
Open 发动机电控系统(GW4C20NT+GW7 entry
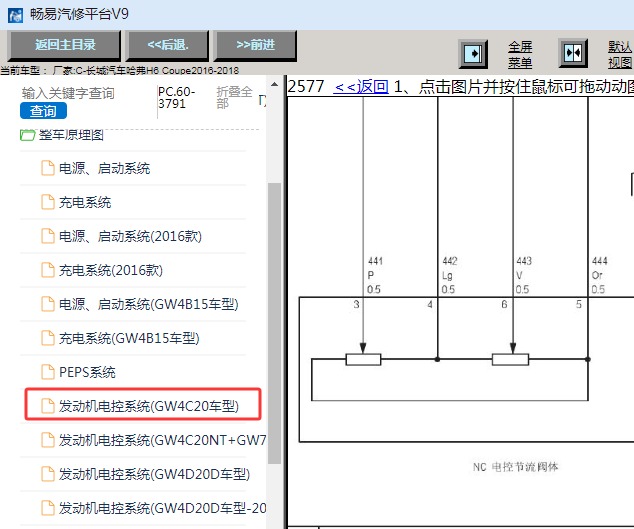[x=163, y=440]
